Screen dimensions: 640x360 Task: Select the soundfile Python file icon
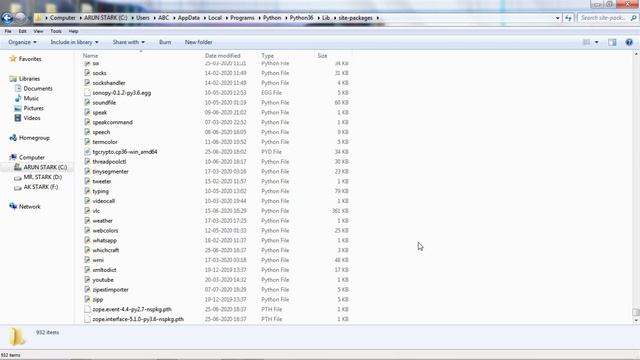[87, 102]
